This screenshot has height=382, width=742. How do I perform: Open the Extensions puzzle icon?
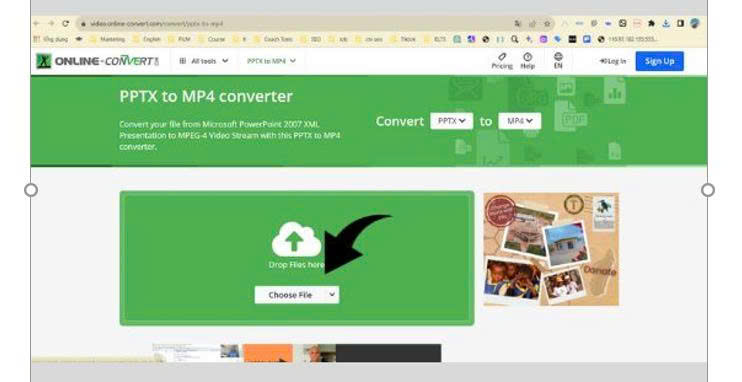pos(652,23)
